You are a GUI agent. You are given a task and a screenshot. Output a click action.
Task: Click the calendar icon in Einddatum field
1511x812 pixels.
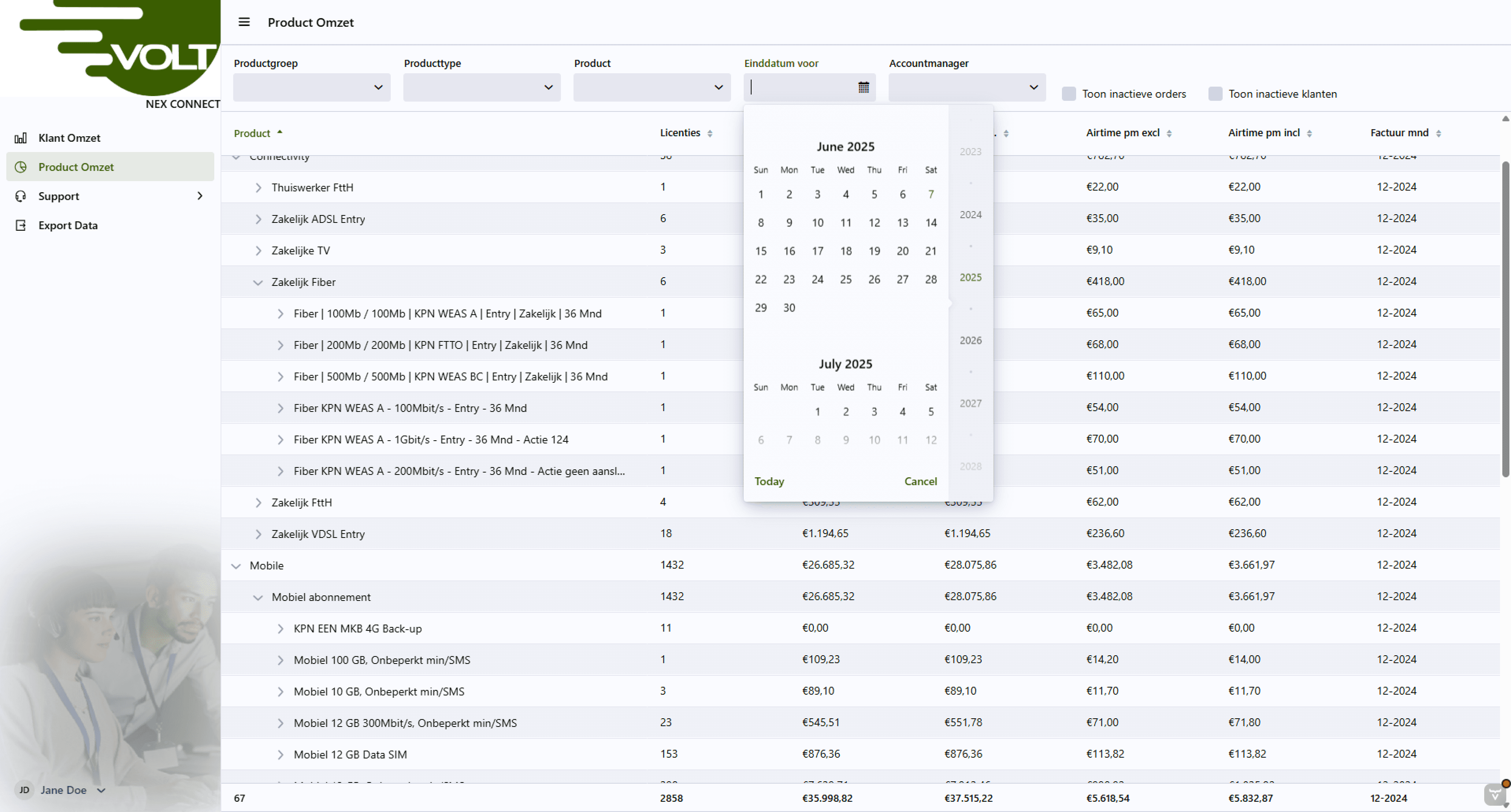(863, 87)
